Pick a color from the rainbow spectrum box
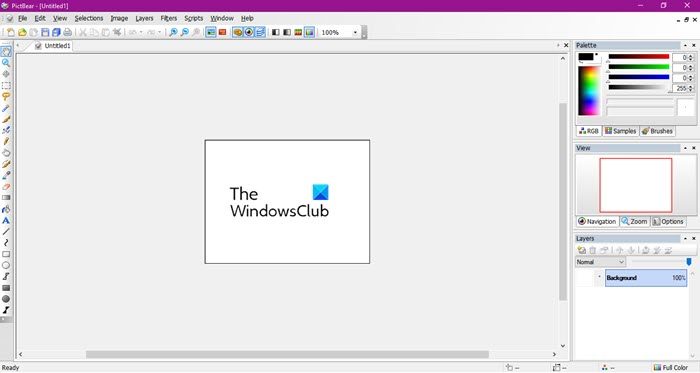This screenshot has height=373, width=700. pos(590,91)
